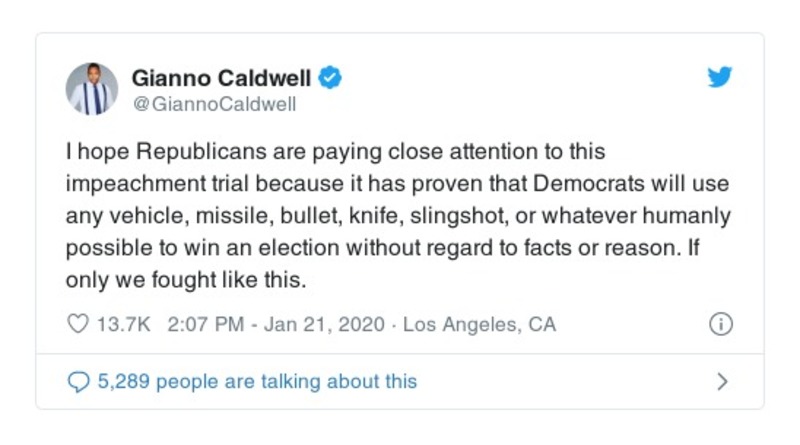This screenshot has height=445, width=800.
Task: Click the Twitter bird logo
Action: click(720, 77)
